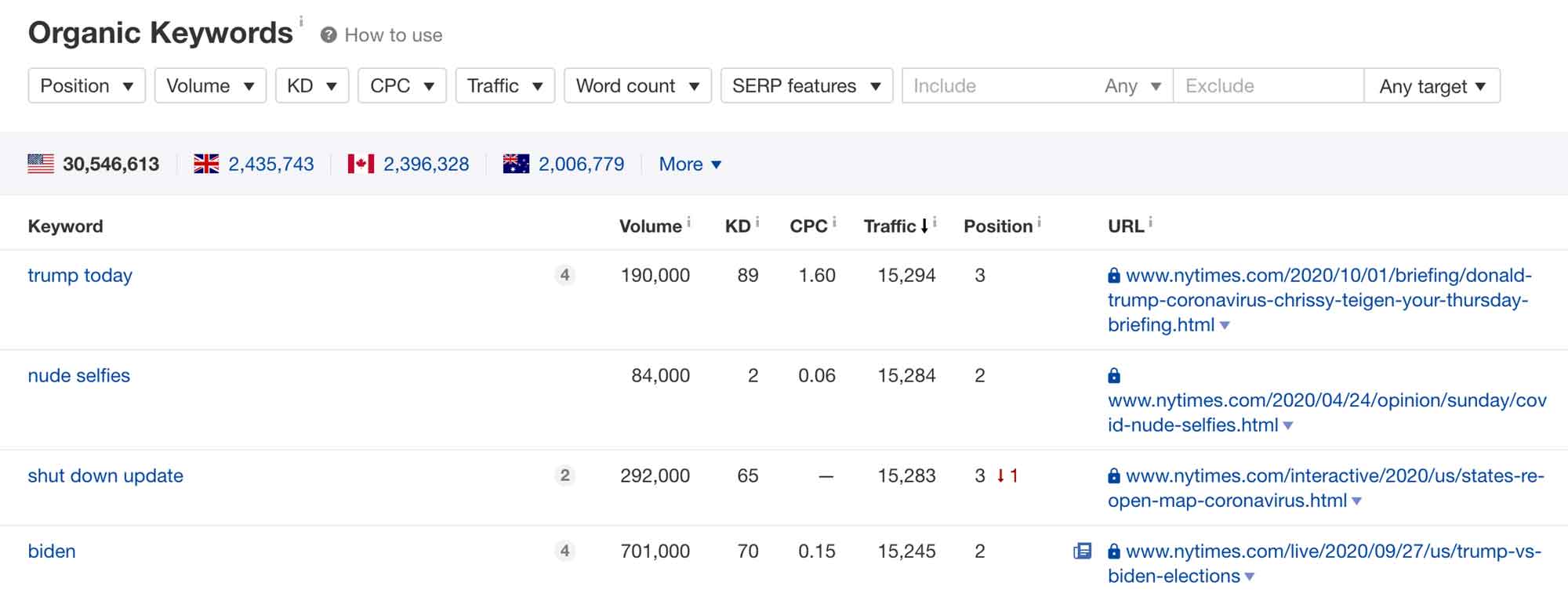Open the shut down update keyword link
Image resolution: width=1568 pixels, height=593 pixels.
pyautogui.click(x=105, y=476)
